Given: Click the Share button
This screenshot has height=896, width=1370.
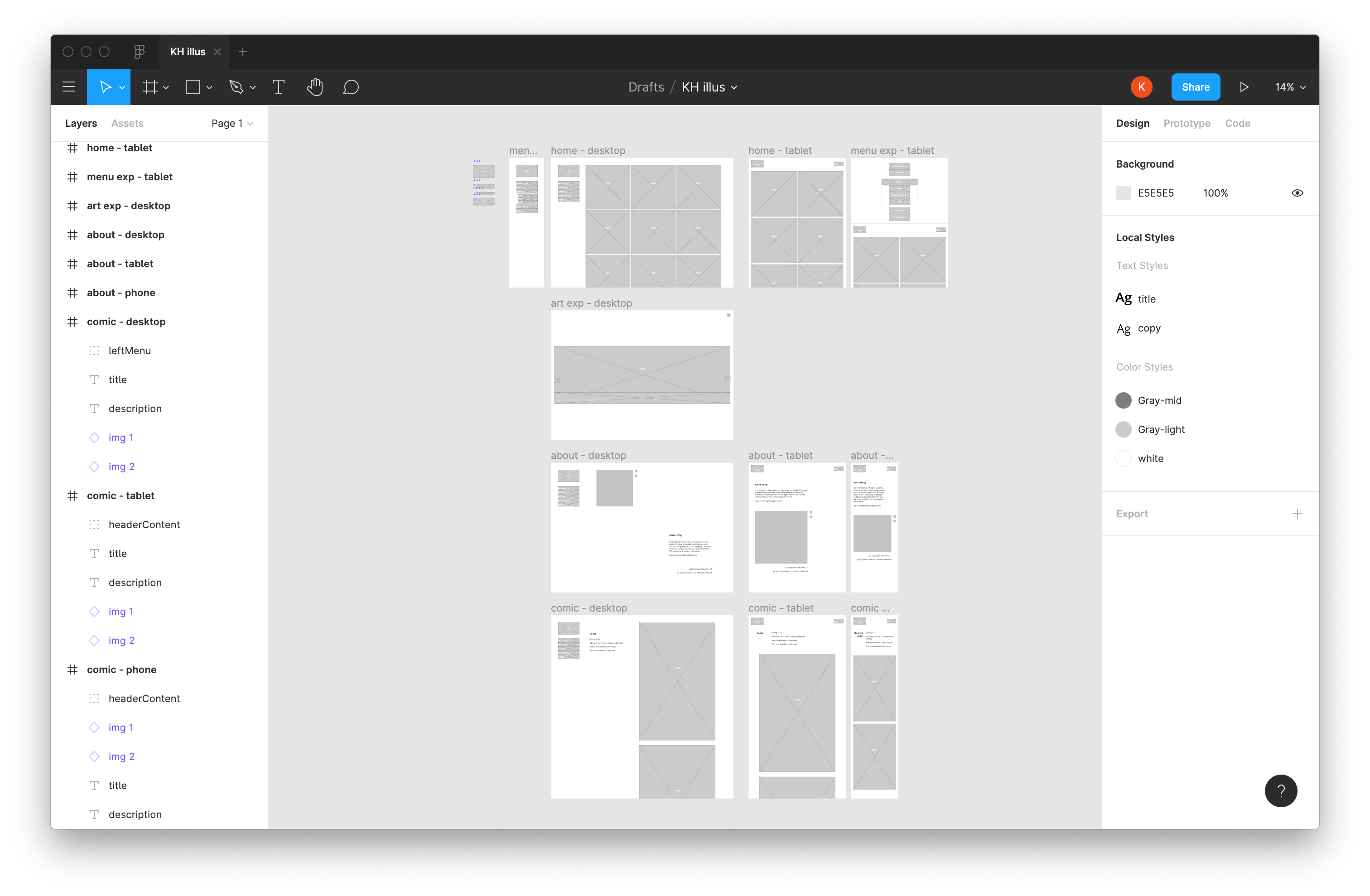Looking at the screenshot, I should [1195, 87].
